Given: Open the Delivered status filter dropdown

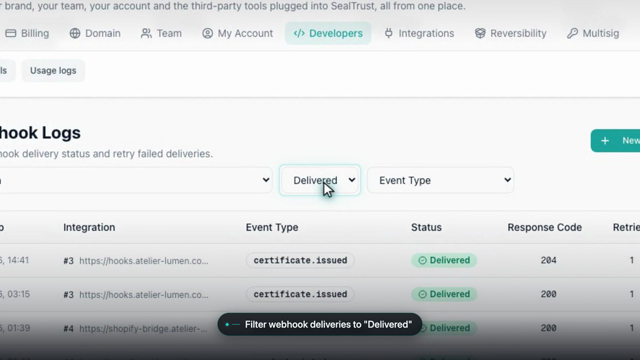Looking at the screenshot, I should [320, 180].
